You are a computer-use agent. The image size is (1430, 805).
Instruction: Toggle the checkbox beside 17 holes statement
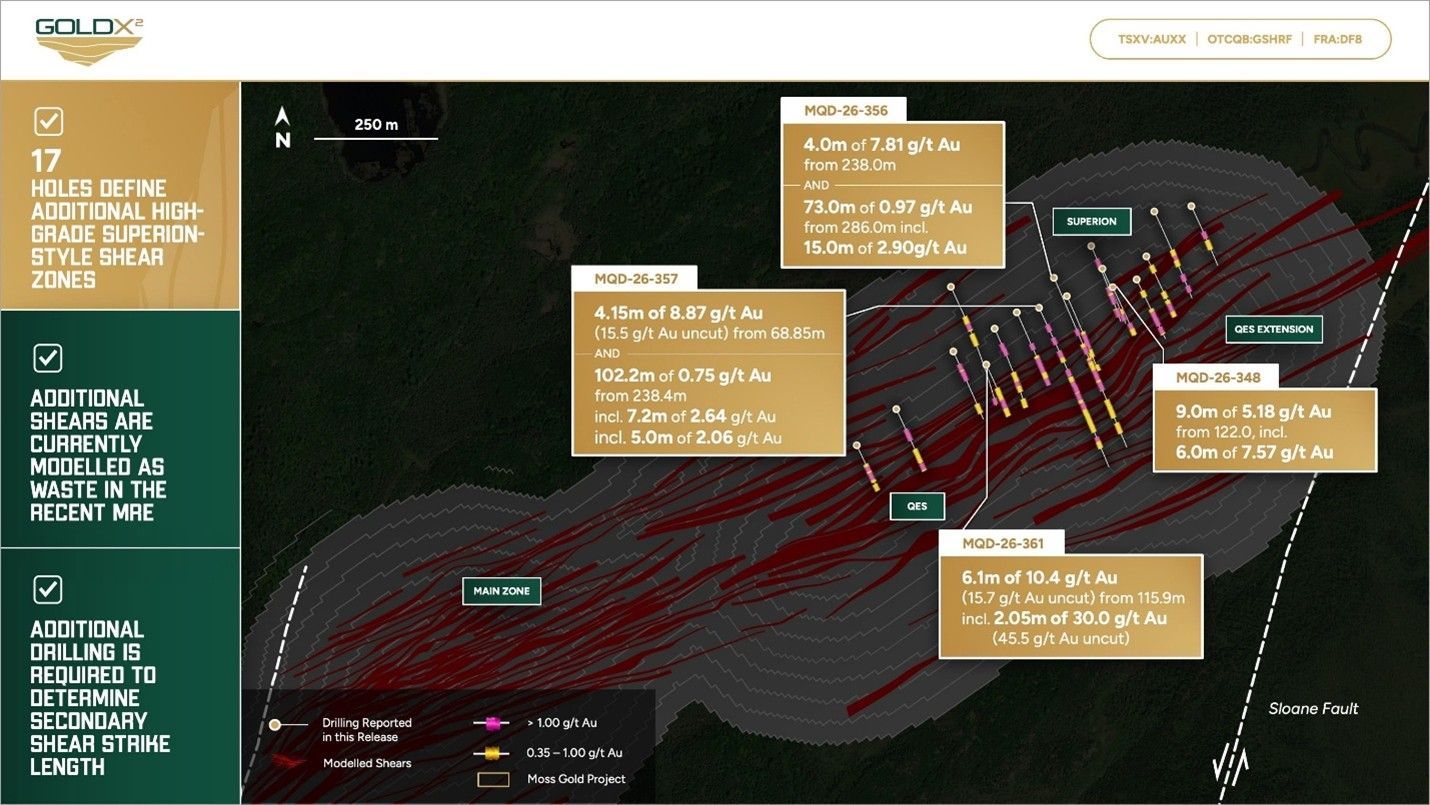47,121
